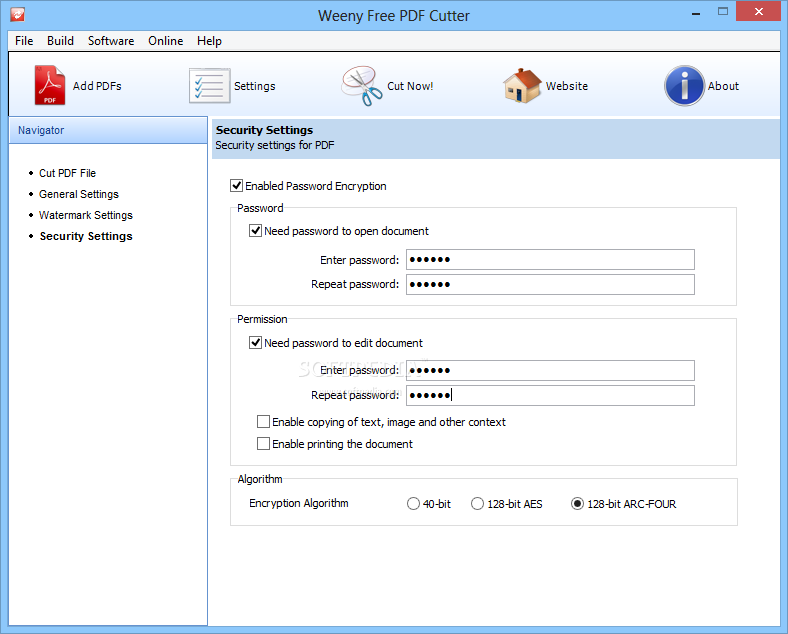Click the Add PDFs label
Viewport: 788px width, 634px height.
point(97,86)
